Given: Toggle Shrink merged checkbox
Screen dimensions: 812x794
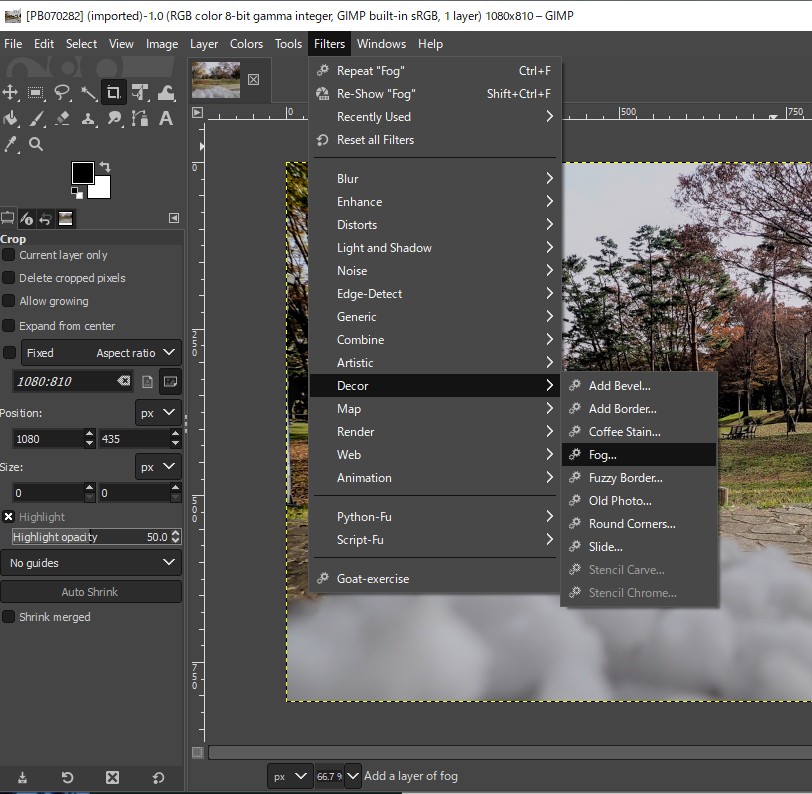Looking at the screenshot, I should 8,617.
